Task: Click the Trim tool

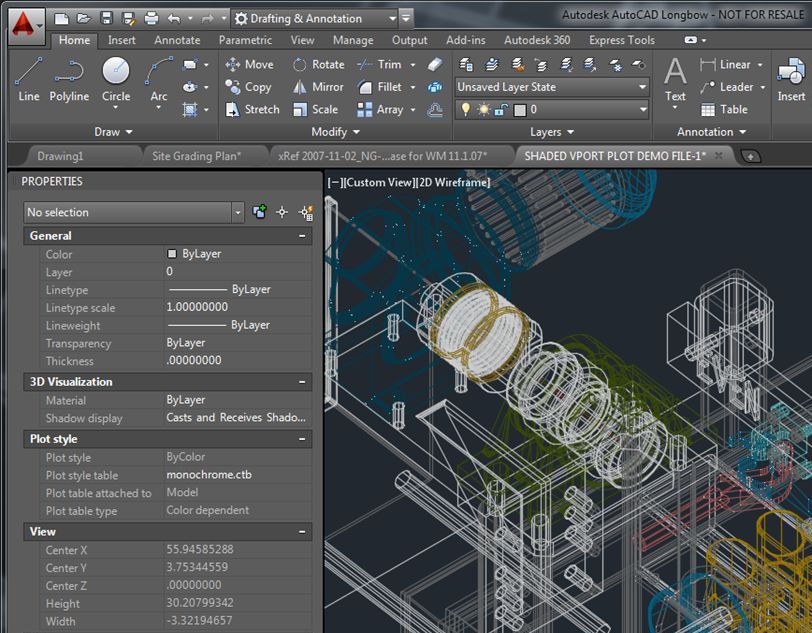Action: [380, 65]
